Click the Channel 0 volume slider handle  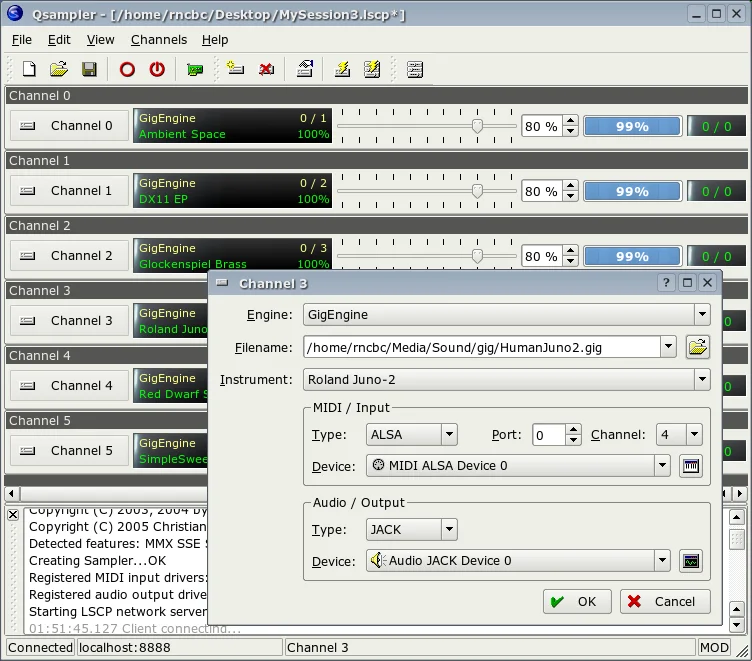pos(477,126)
